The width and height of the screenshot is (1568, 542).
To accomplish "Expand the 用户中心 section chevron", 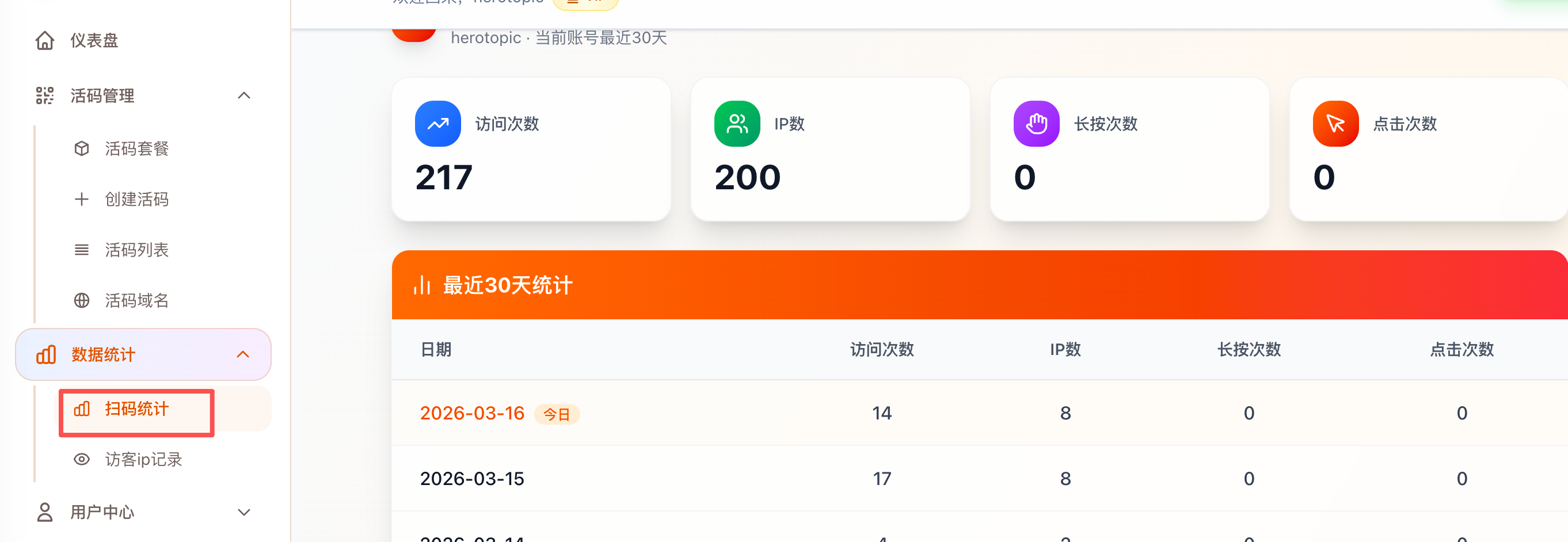I will point(243,512).
